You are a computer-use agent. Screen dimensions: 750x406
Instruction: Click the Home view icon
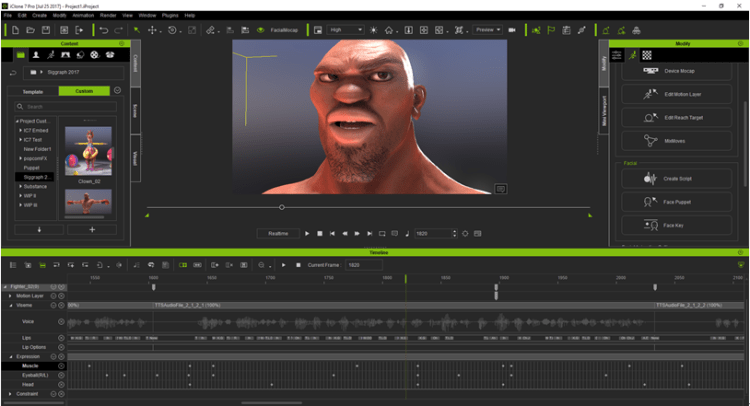pyautogui.click(x=389, y=30)
